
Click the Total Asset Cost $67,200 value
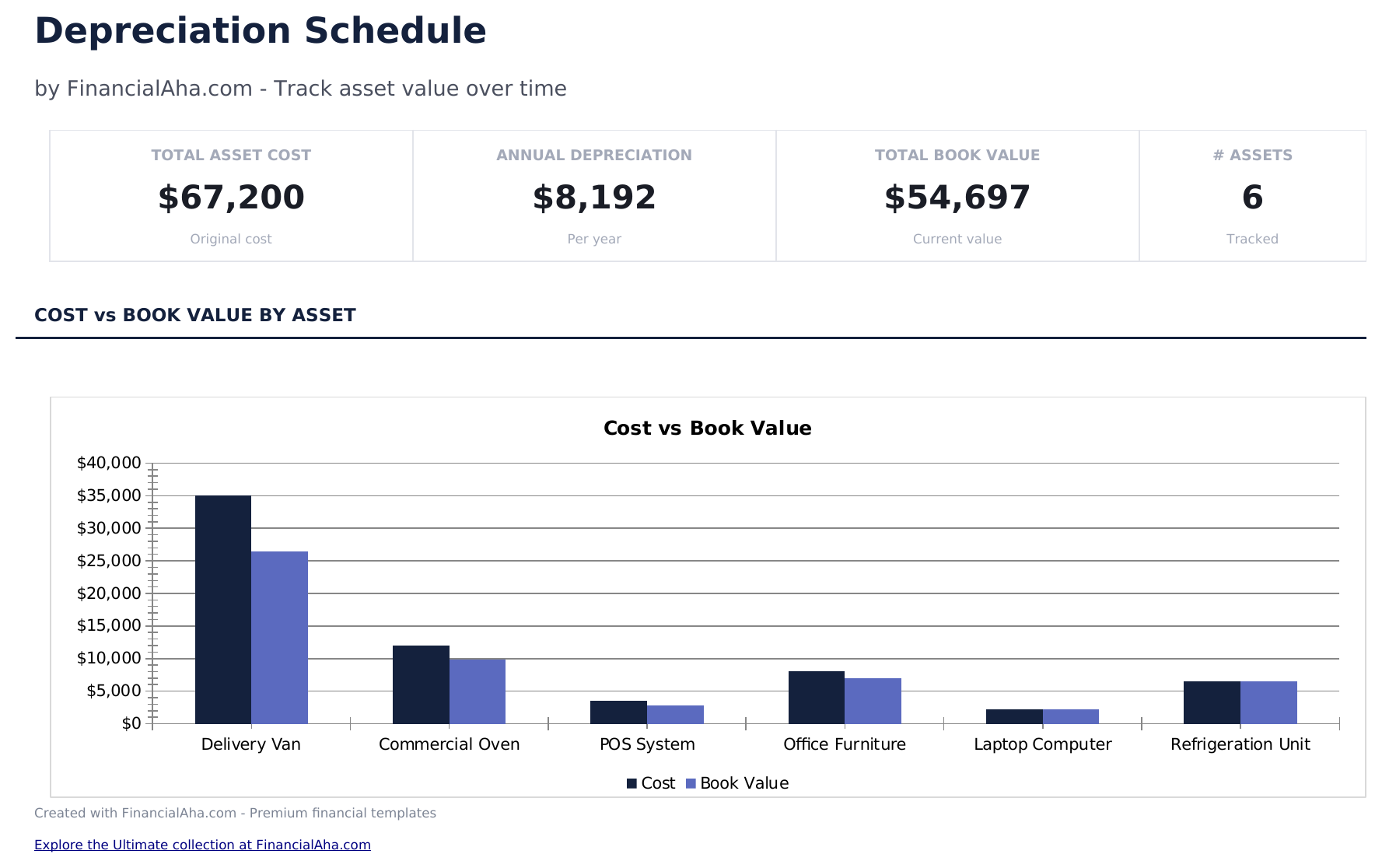pyautogui.click(x=231, y=198)
